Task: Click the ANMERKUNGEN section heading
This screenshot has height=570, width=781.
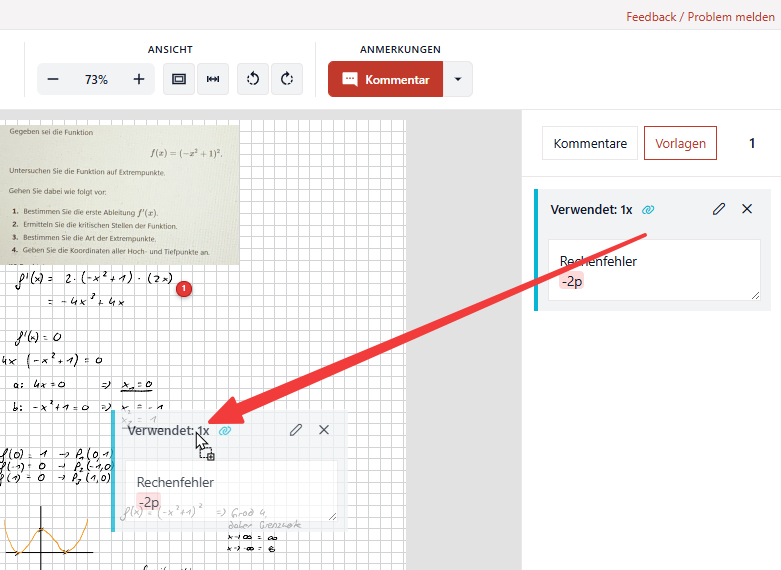Action: [400, 49]
